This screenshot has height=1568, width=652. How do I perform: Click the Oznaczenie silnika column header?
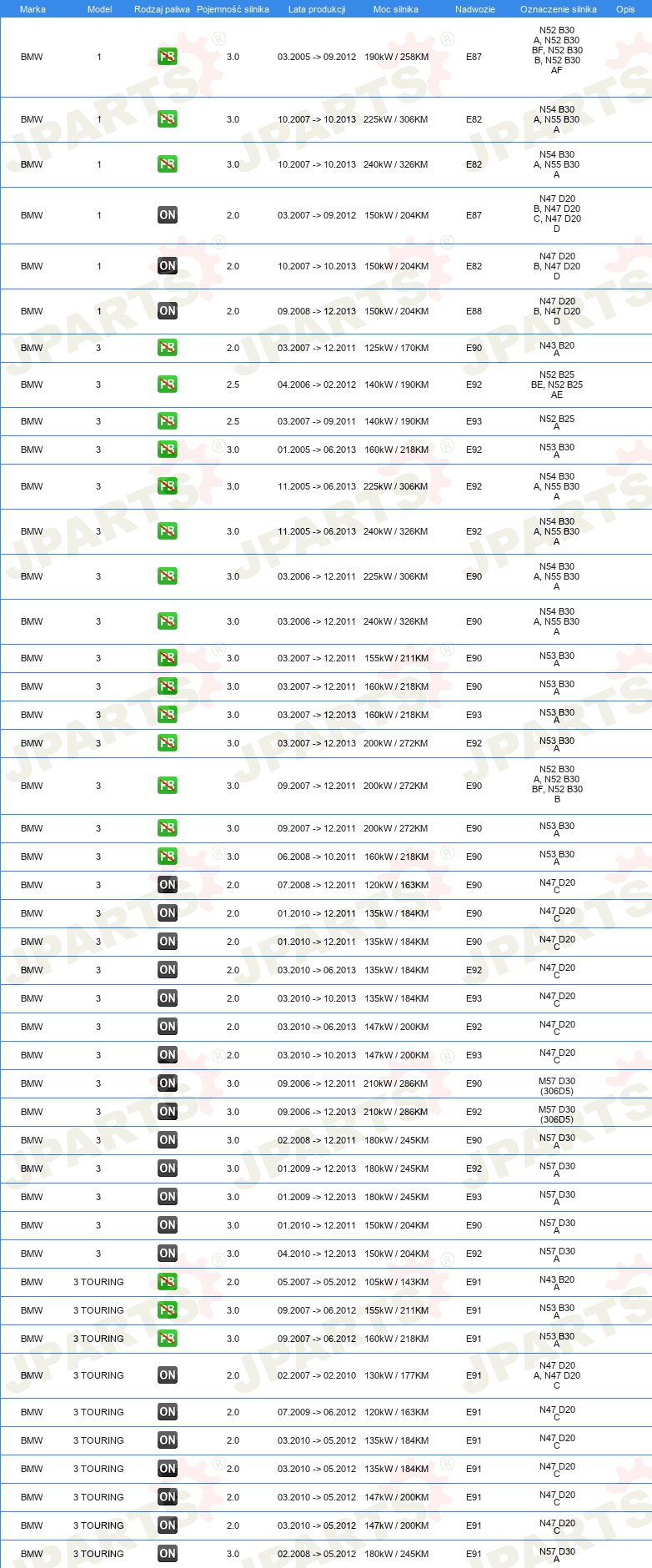pos(559,9)
